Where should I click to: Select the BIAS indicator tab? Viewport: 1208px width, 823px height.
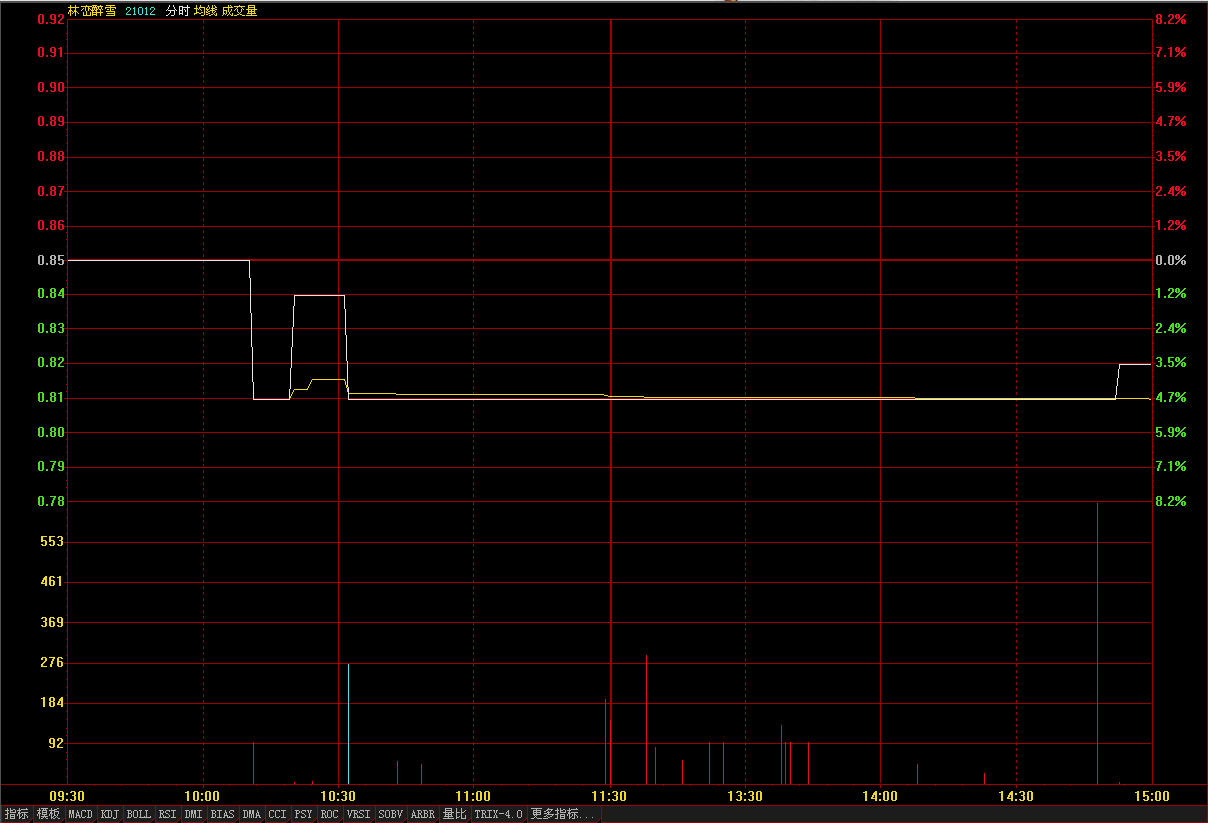[x=222, y=814]
